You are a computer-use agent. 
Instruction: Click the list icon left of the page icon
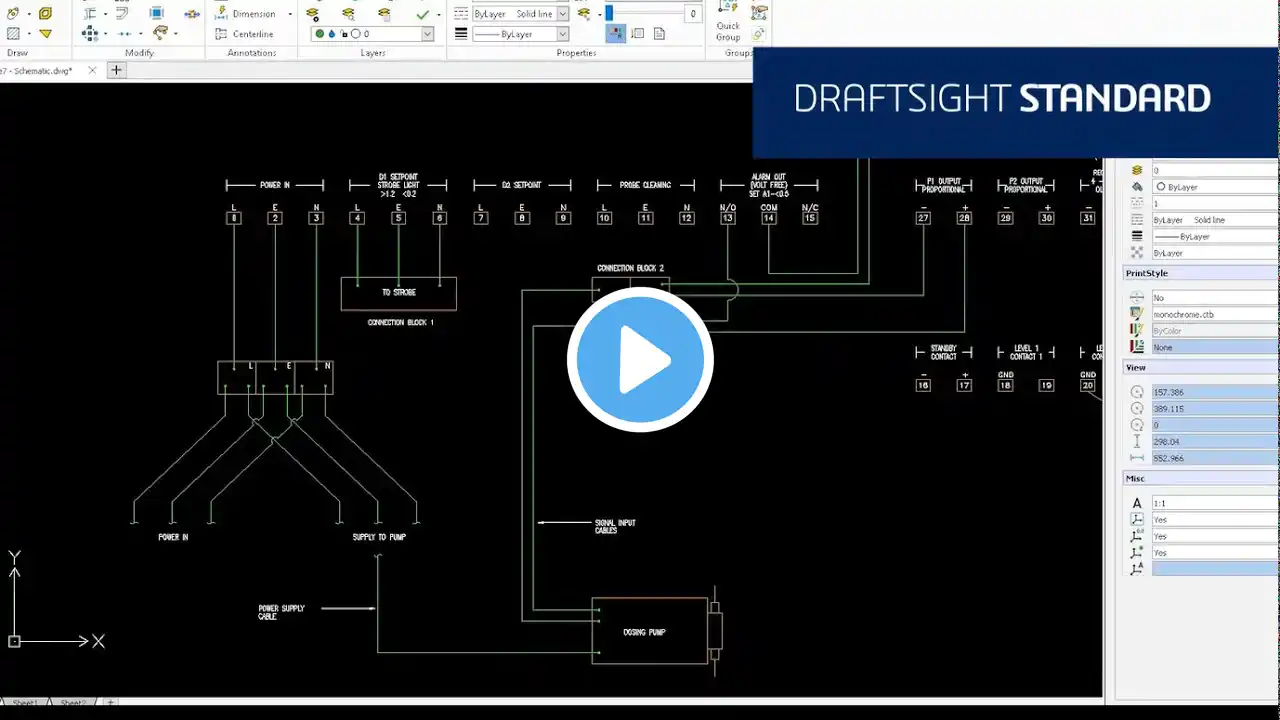[x=638, y=34]
